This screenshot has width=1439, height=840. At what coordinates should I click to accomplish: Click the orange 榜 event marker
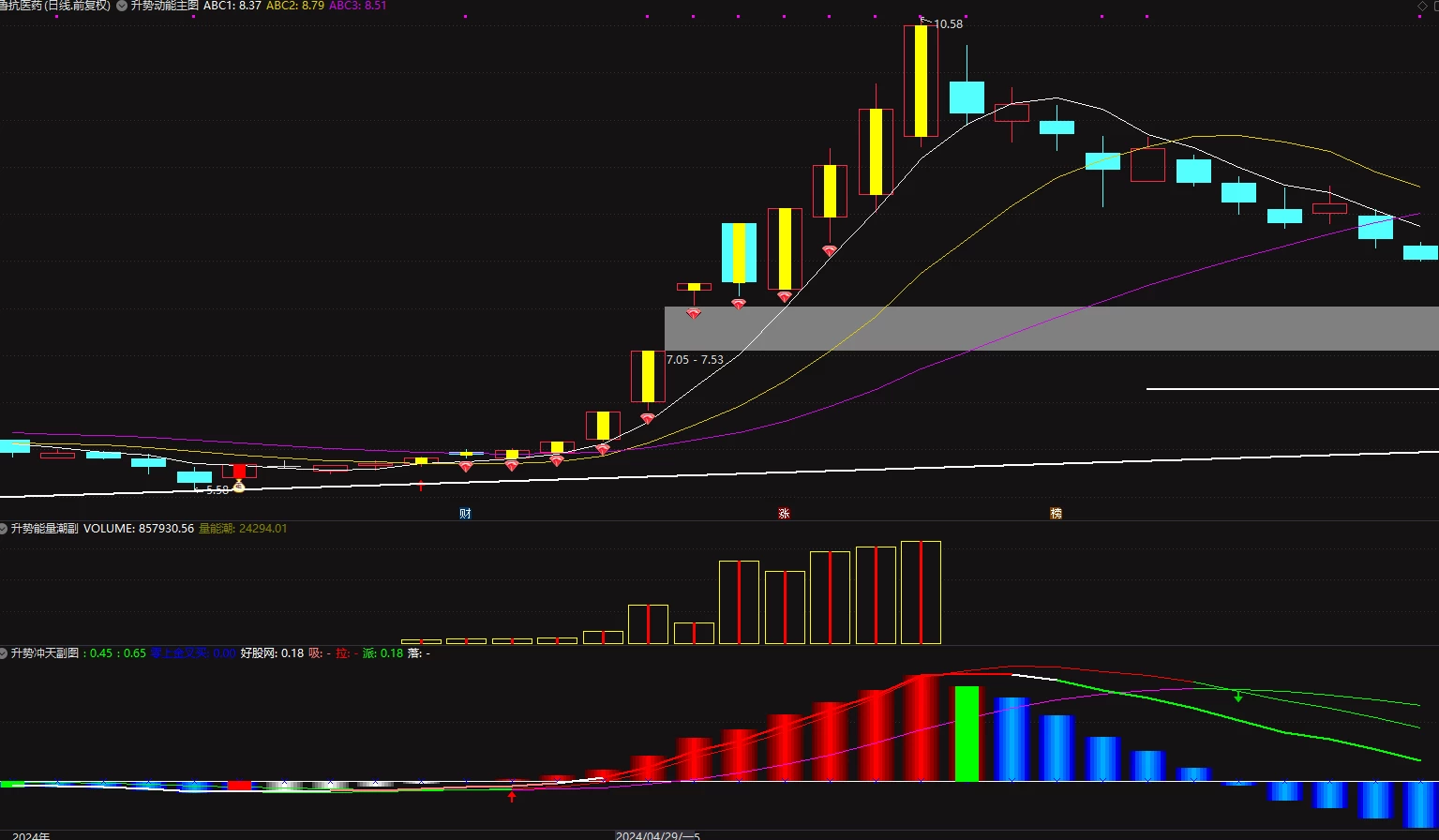tap(1057, 514)
